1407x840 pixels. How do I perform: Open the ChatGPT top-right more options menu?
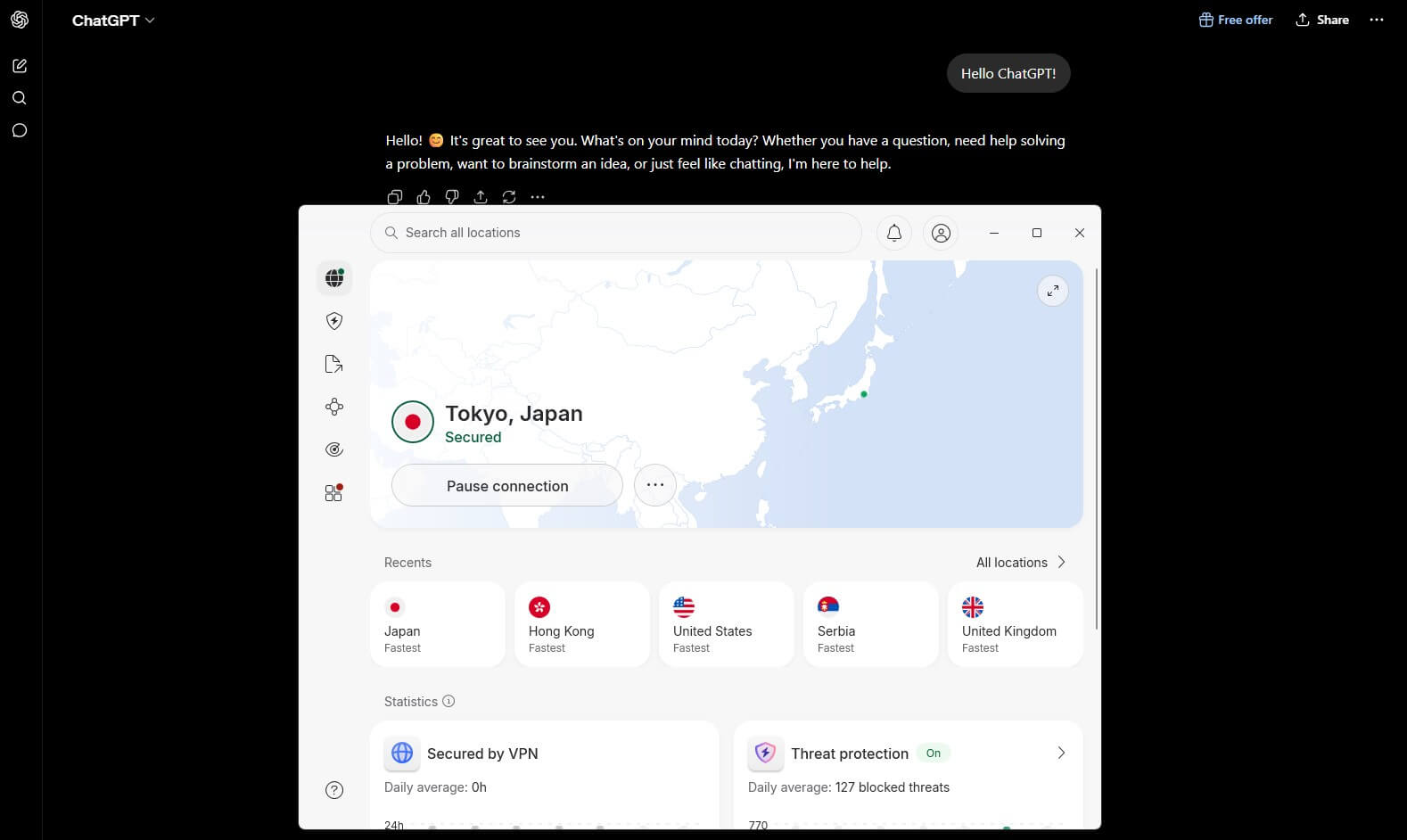click(x=1377, y=20)
